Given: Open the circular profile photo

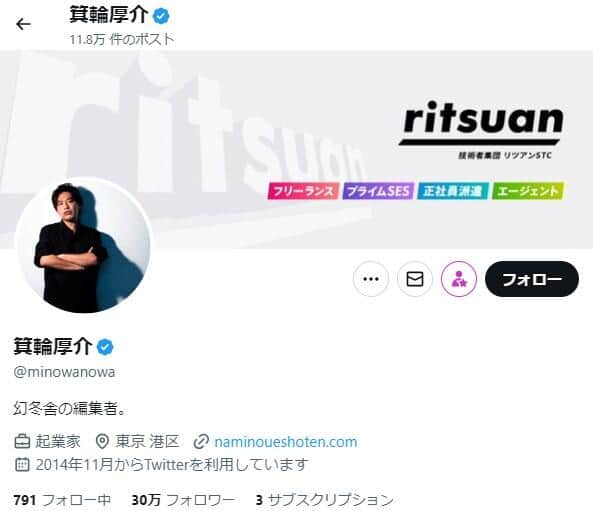Looking at the screenshot, I should click(83, 245).
